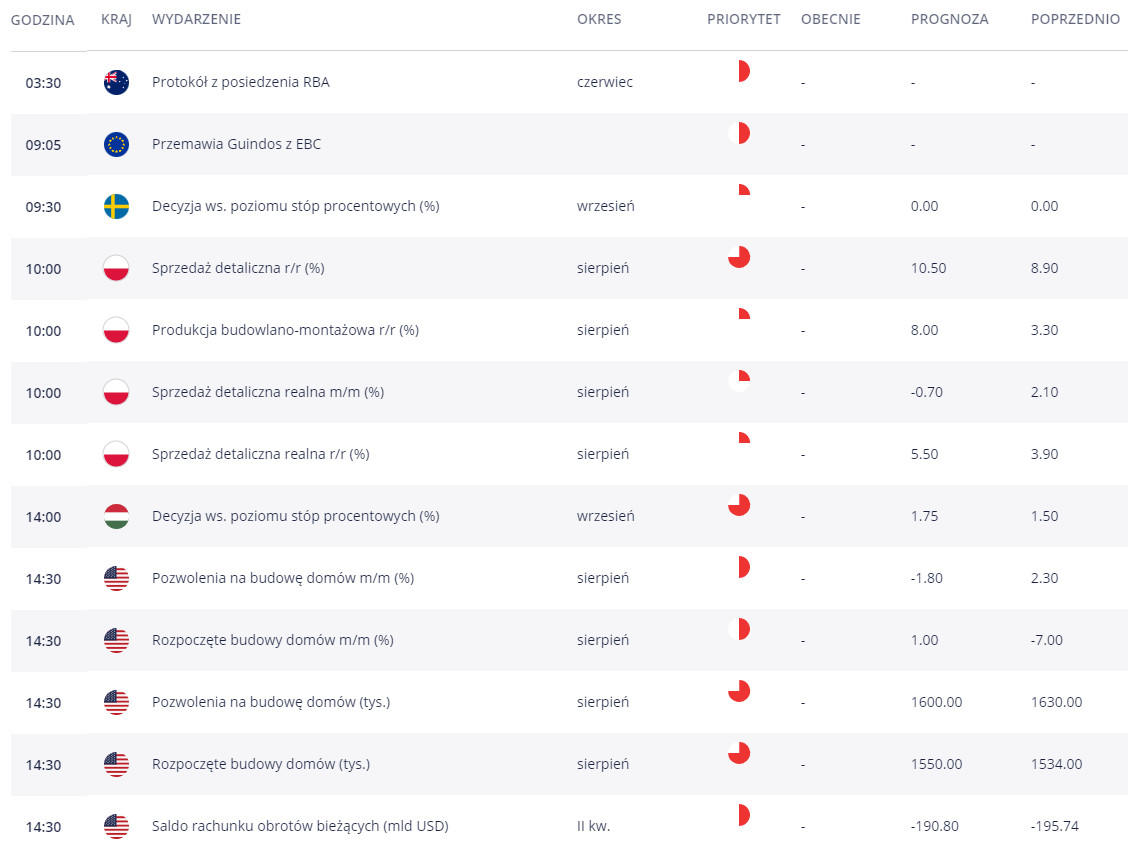
Task: Click the Polish flag beside Sprzedaż detaliczna r/r
Action: pyautogui.click(x=117, y=268)
